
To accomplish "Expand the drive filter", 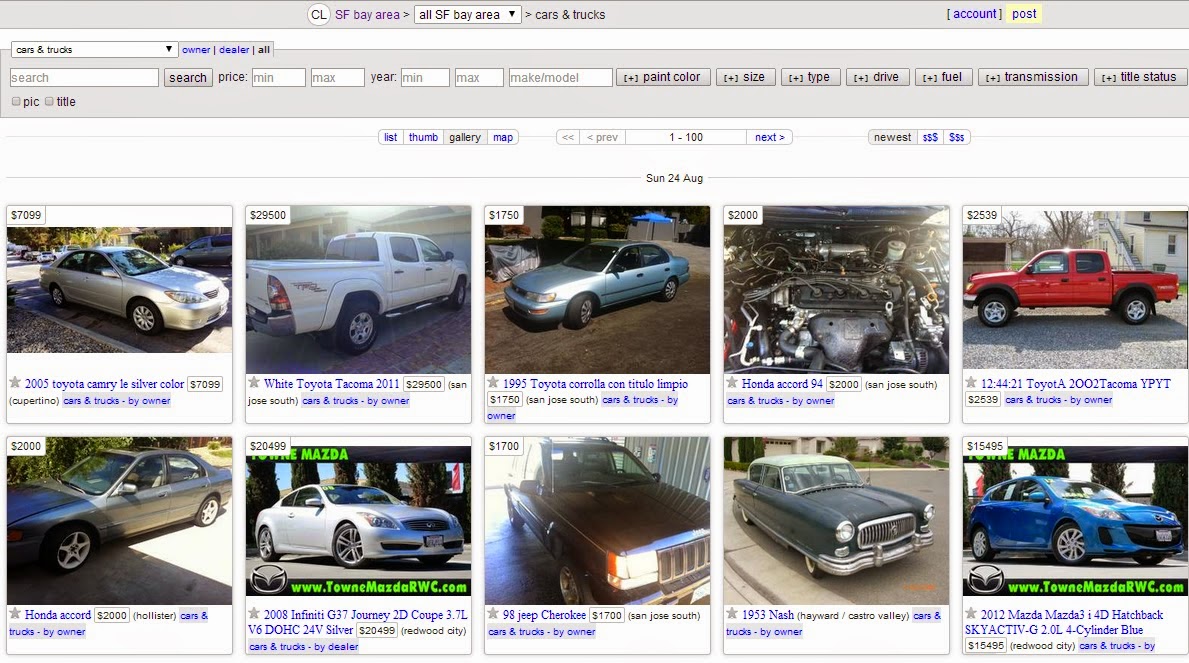I will 877,77.
